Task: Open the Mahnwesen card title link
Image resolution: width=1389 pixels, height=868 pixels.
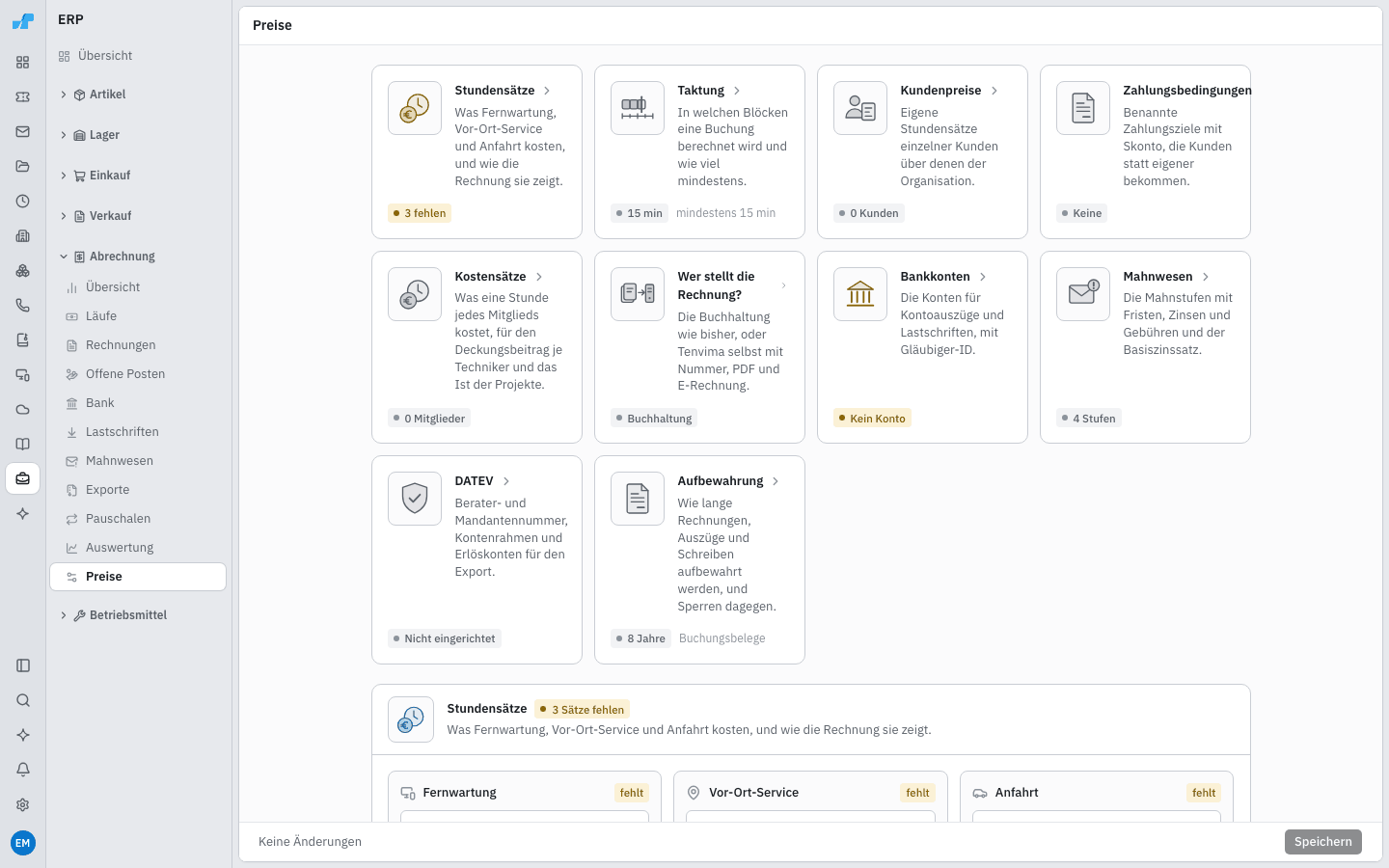Action: point(1157,277)
